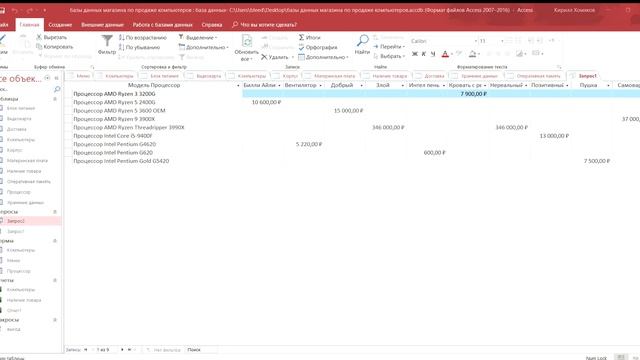Click the Итоги sigma icon
The image size is (640, 360).
point(301,37)
